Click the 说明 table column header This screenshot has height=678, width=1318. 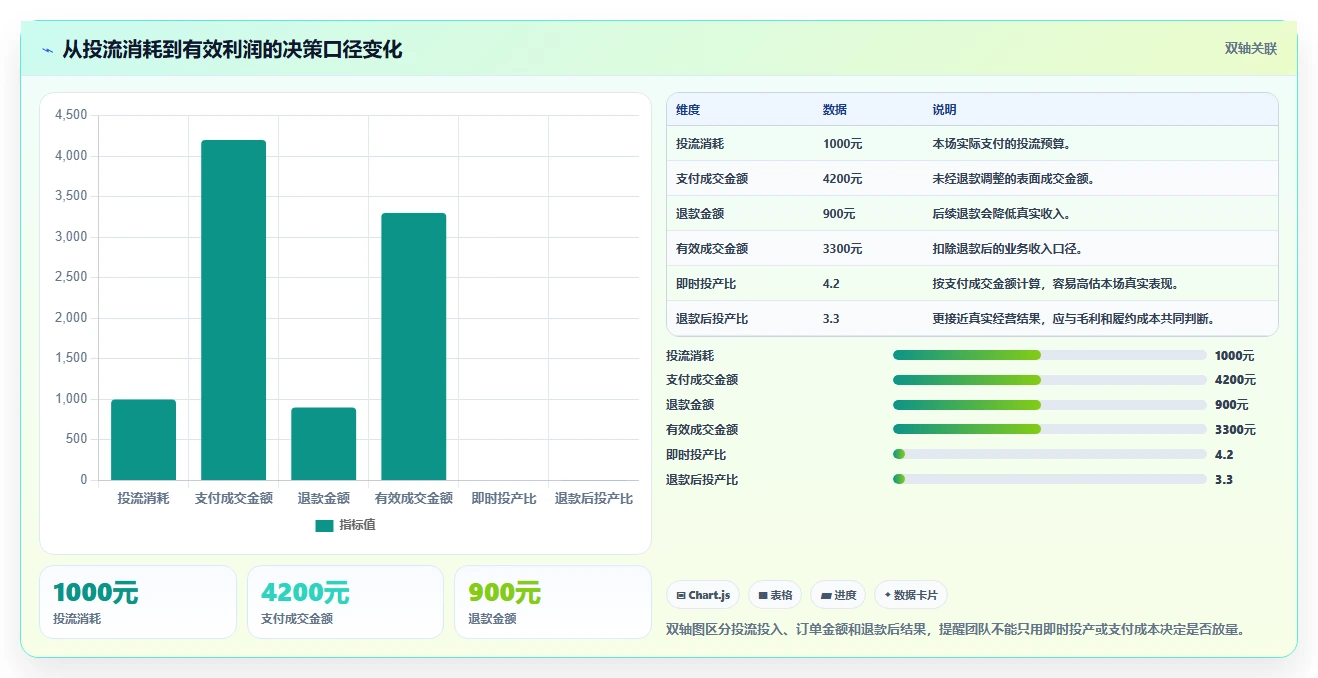point(945,110)
